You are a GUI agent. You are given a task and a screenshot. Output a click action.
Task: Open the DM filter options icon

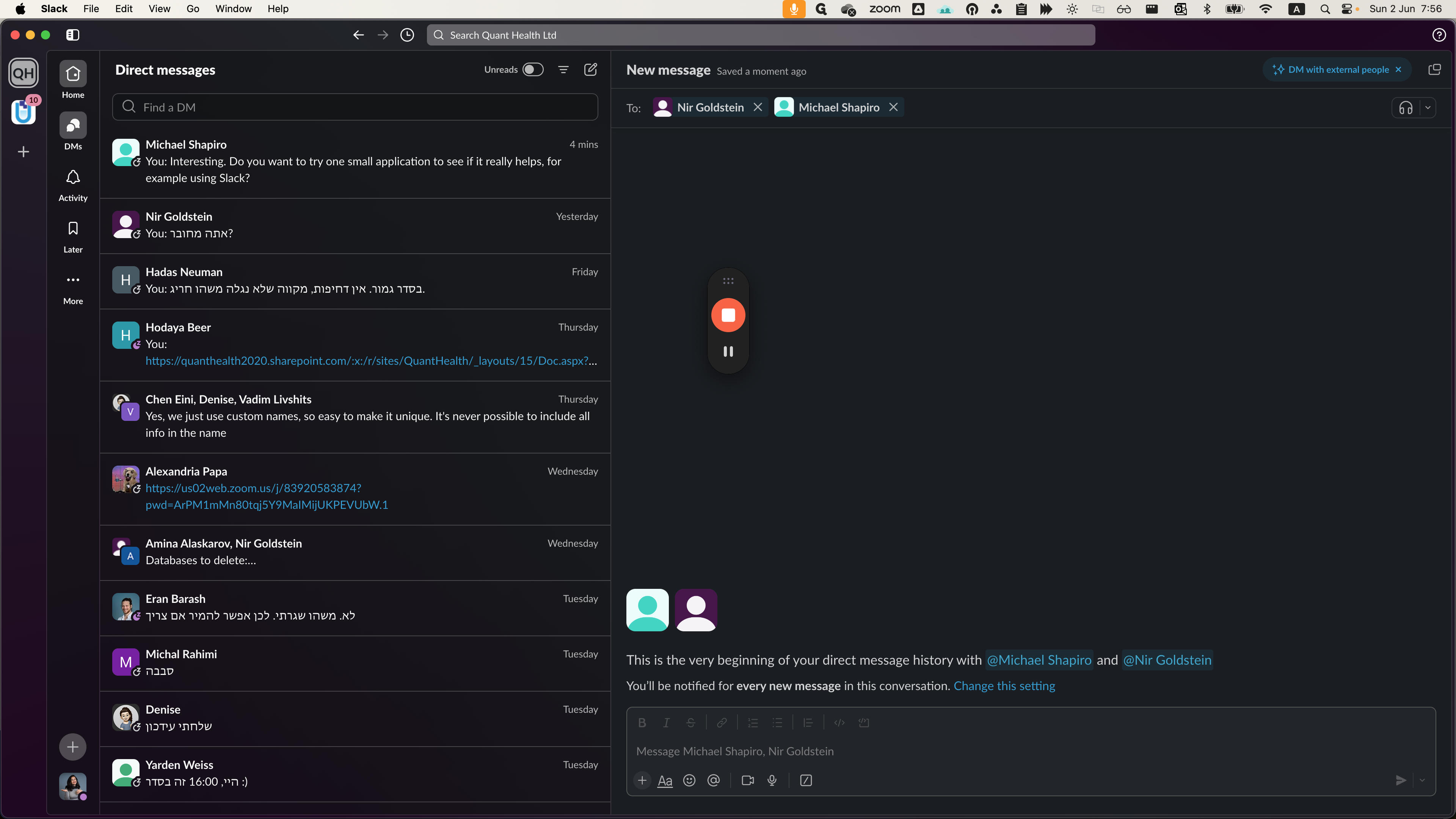(x=563, y=69)
